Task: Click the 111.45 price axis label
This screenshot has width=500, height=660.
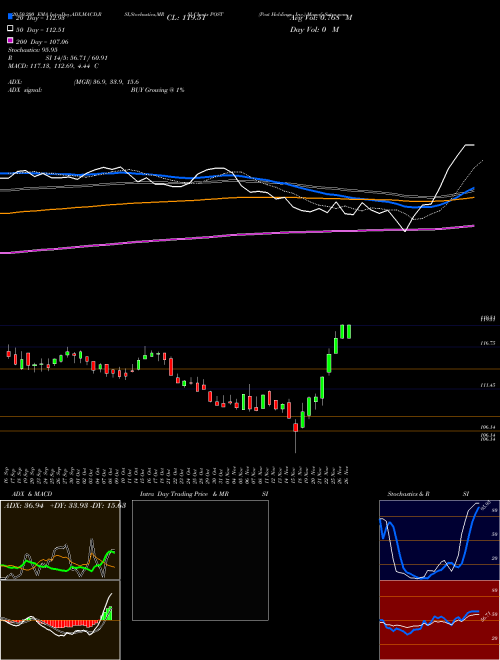Action: coord(487,385)
